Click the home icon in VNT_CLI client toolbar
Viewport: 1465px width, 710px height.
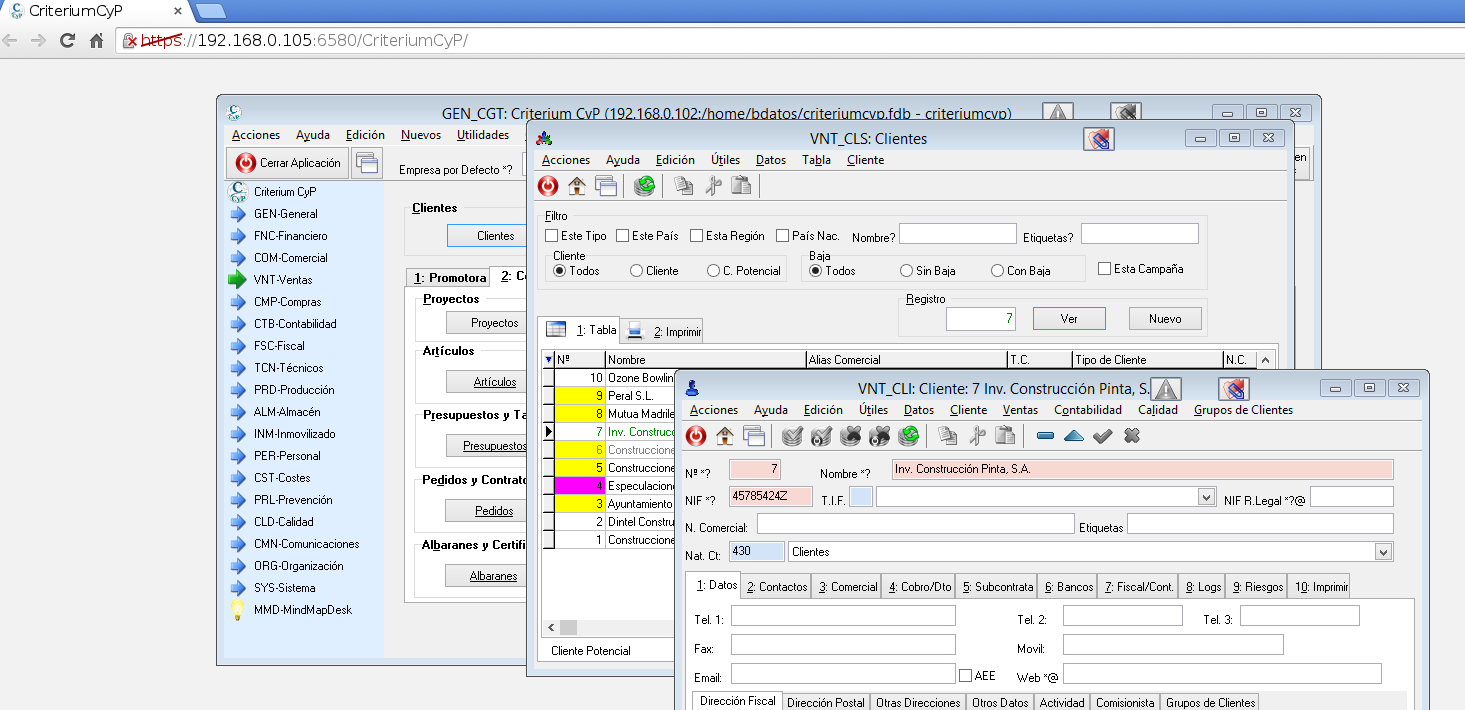tap(725, 436)
